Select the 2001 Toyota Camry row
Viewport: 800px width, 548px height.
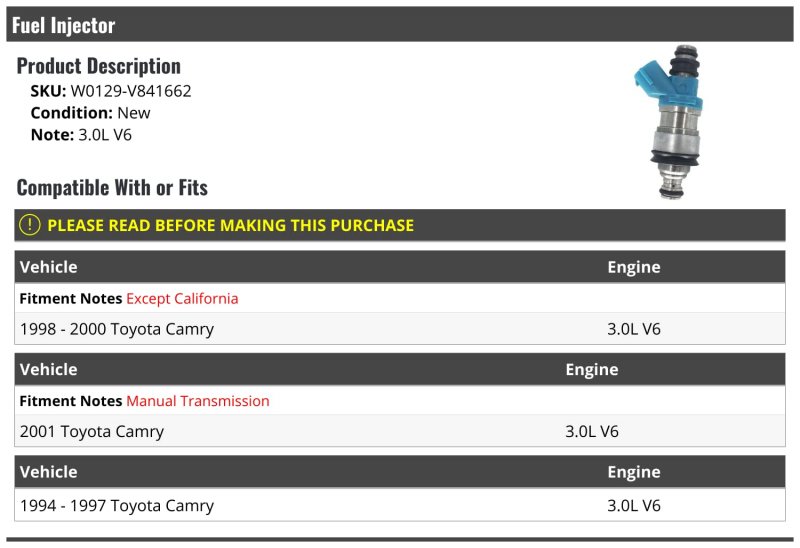[399, 431]
